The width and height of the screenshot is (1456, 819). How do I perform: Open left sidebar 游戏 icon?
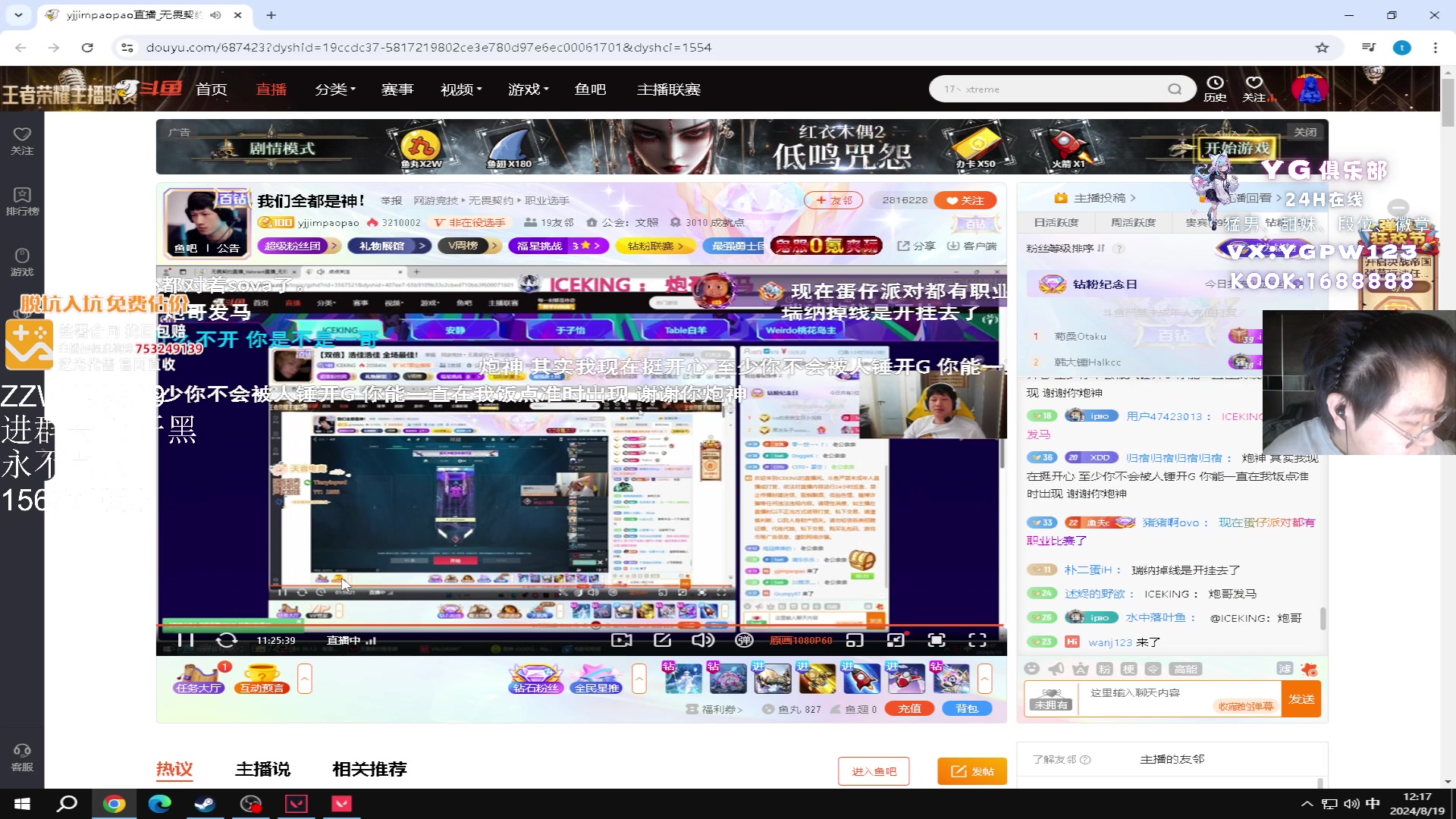pos(22,262)
